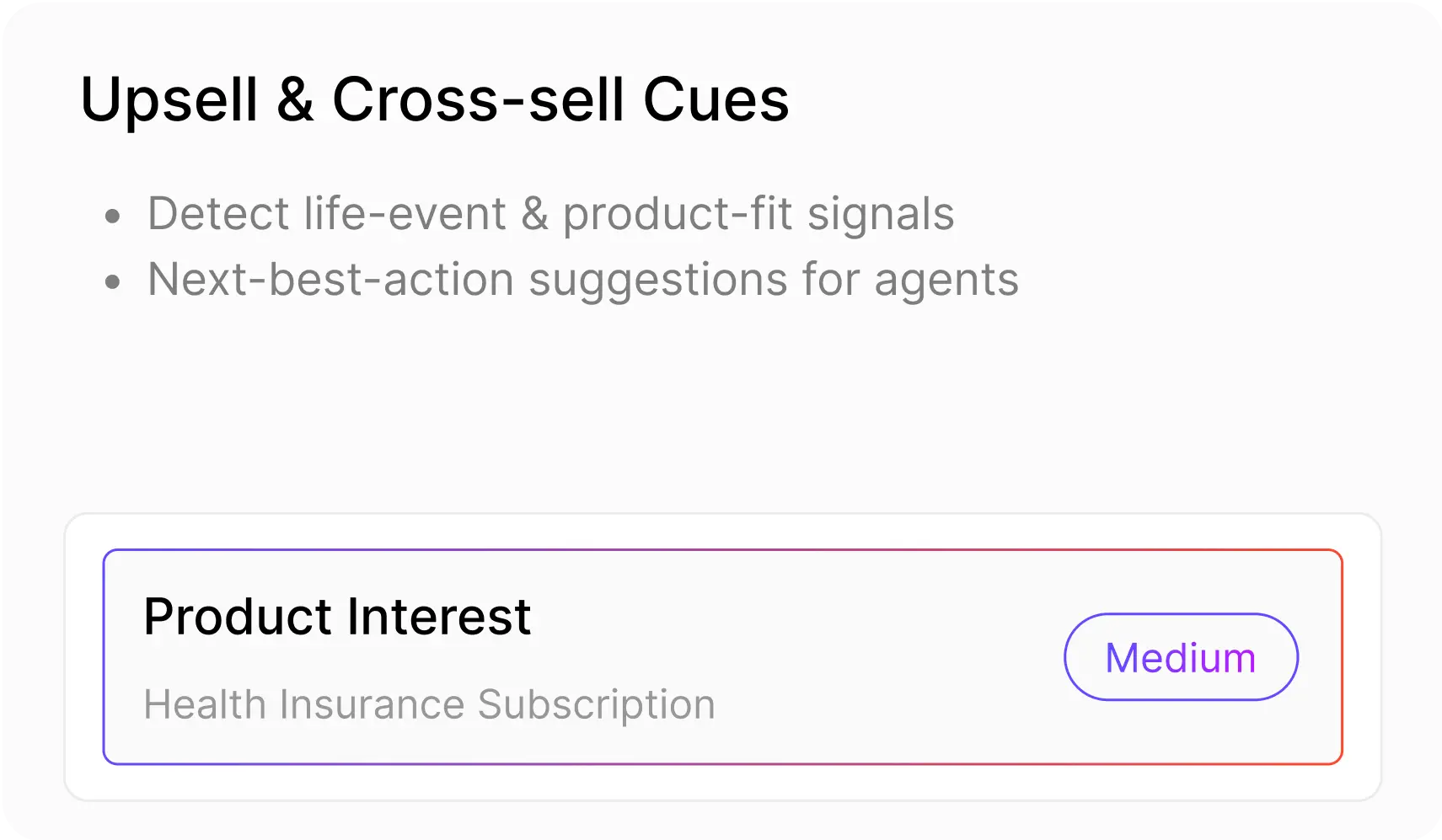This screenshot has height=840, width=1442.
Task: Click the word Cross-sell in the heading
Action: pyautogui.click(x=478, y=99)
